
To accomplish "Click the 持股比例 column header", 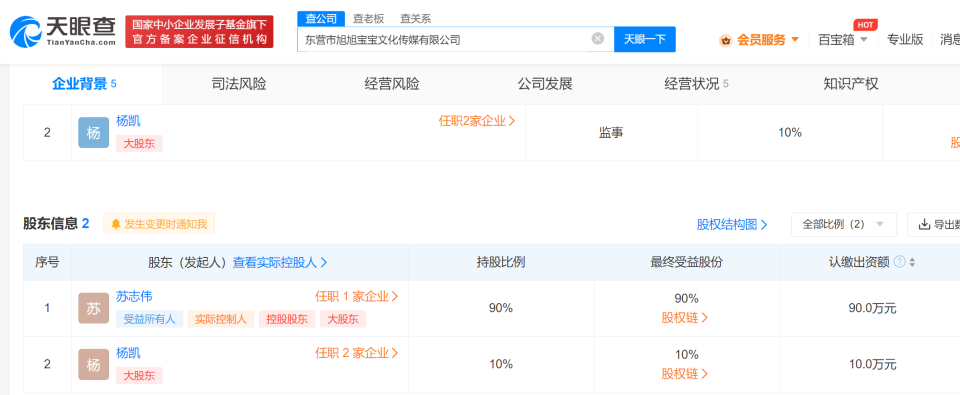I will [x=501, y=262].
